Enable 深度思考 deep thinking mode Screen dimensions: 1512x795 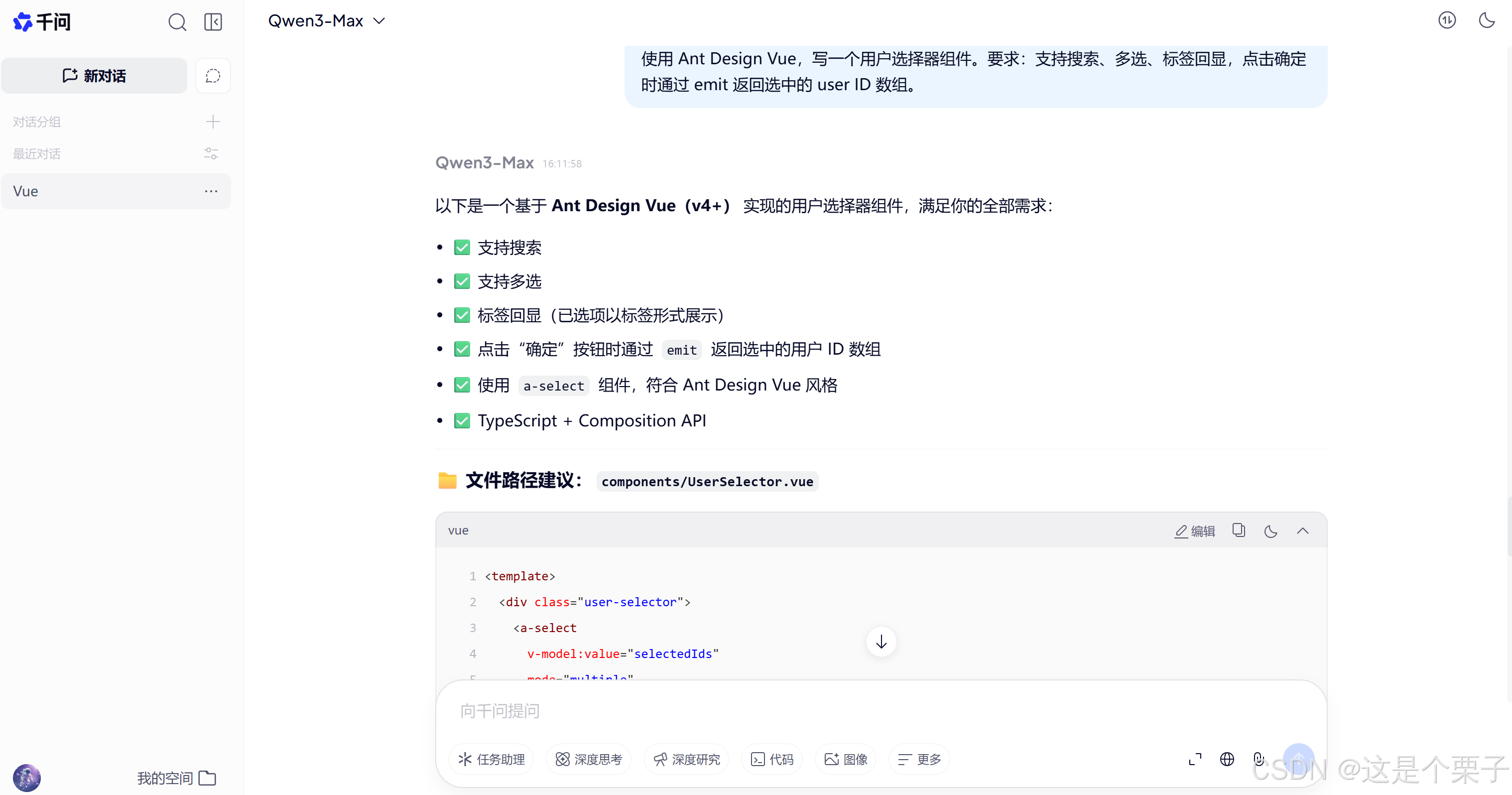pyautogui.click(x=589, y=759)
